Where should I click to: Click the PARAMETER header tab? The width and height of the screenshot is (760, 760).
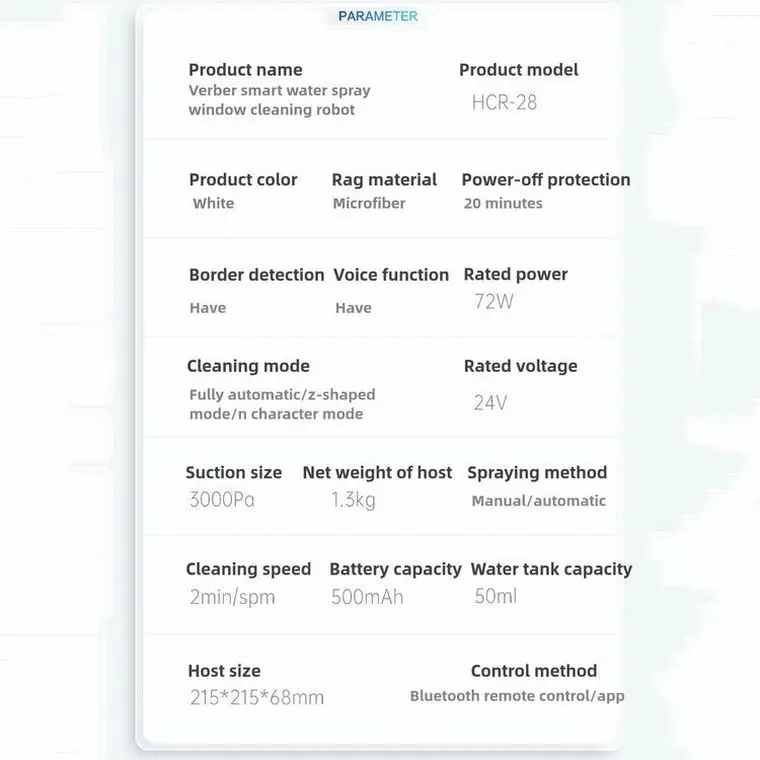(378, 16)
